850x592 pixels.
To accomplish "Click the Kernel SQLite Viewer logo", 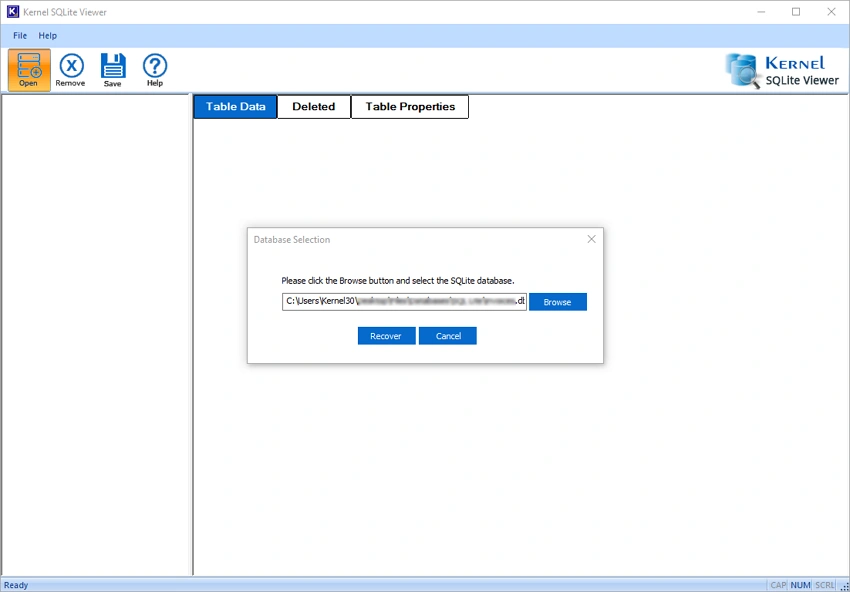I will click(x=782, y=71).
